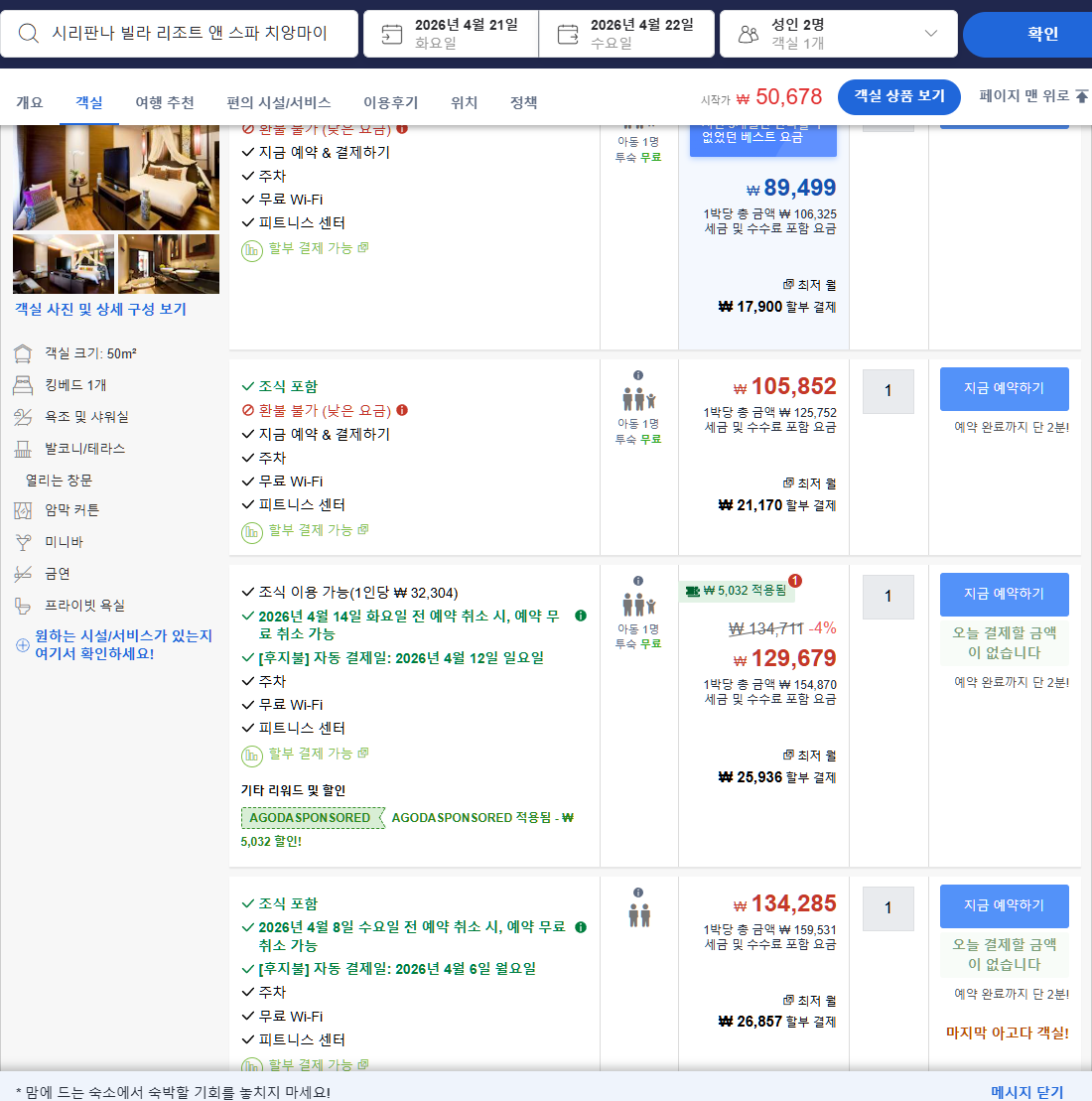
Task: Click the scroll-to-top arrow icon
Action: pyautogui.click(x=1082, y=96)
